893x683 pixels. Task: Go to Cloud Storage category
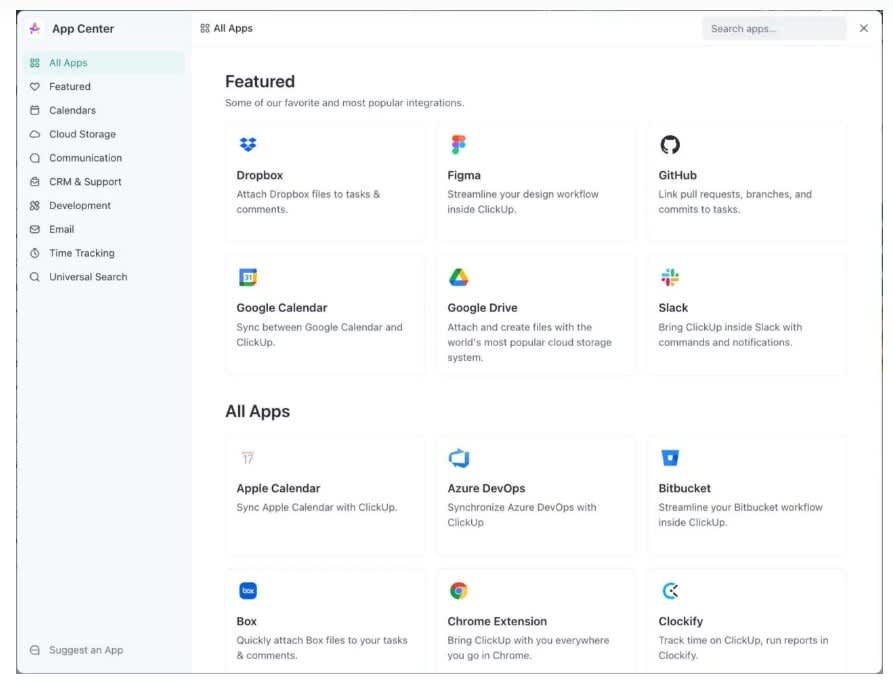(104, 134)
